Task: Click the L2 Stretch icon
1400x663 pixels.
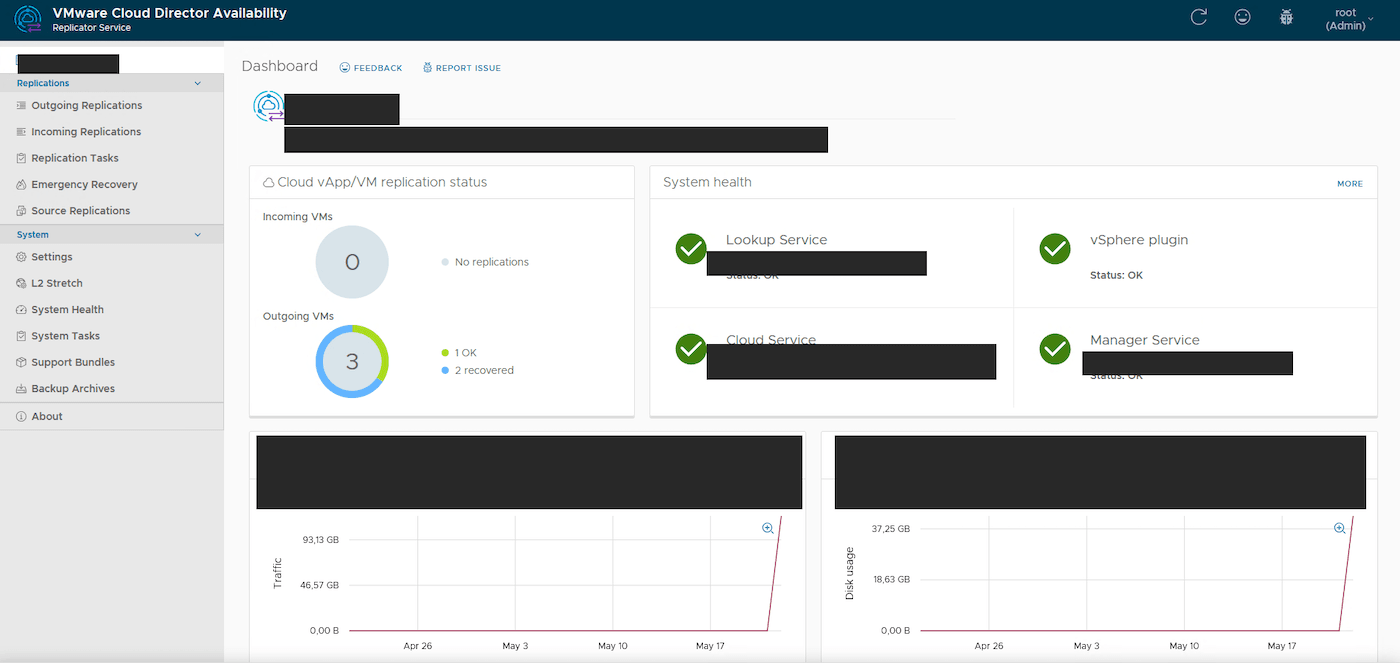Action: [22, 283]
